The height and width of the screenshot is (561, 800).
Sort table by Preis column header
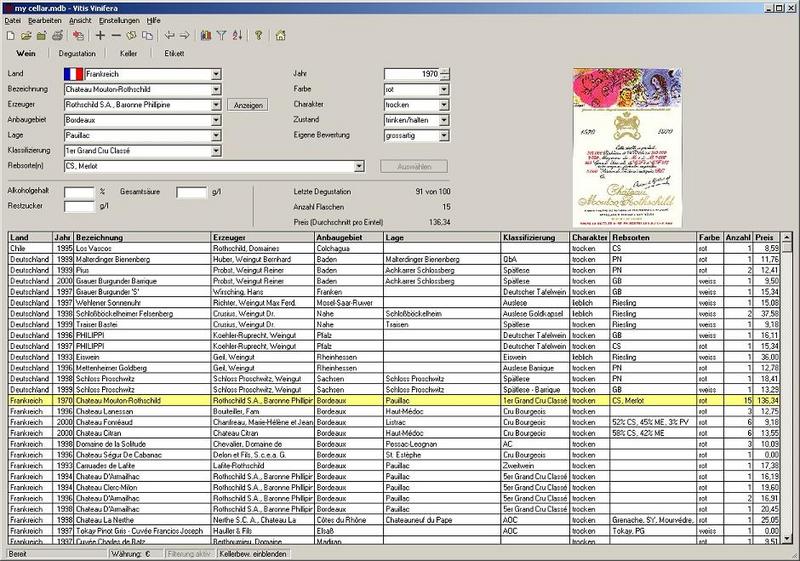(x=766, y=238)
